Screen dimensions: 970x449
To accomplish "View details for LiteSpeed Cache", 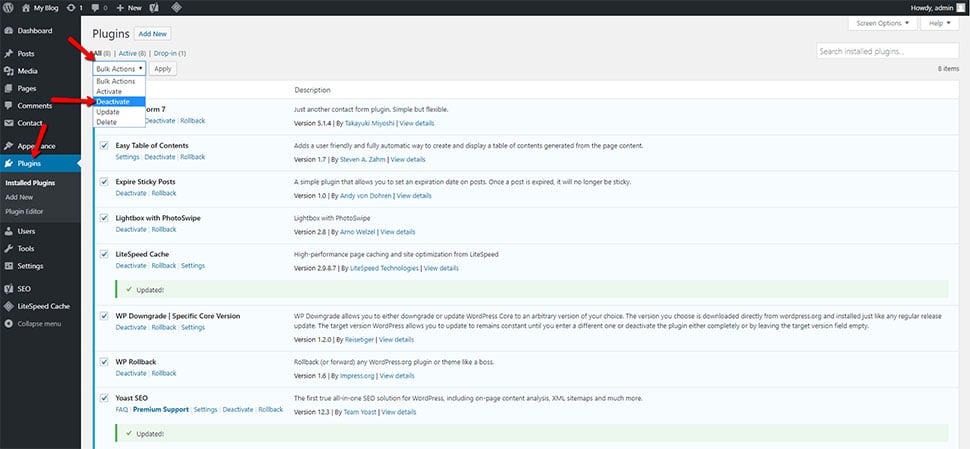I will click(441, 268).
